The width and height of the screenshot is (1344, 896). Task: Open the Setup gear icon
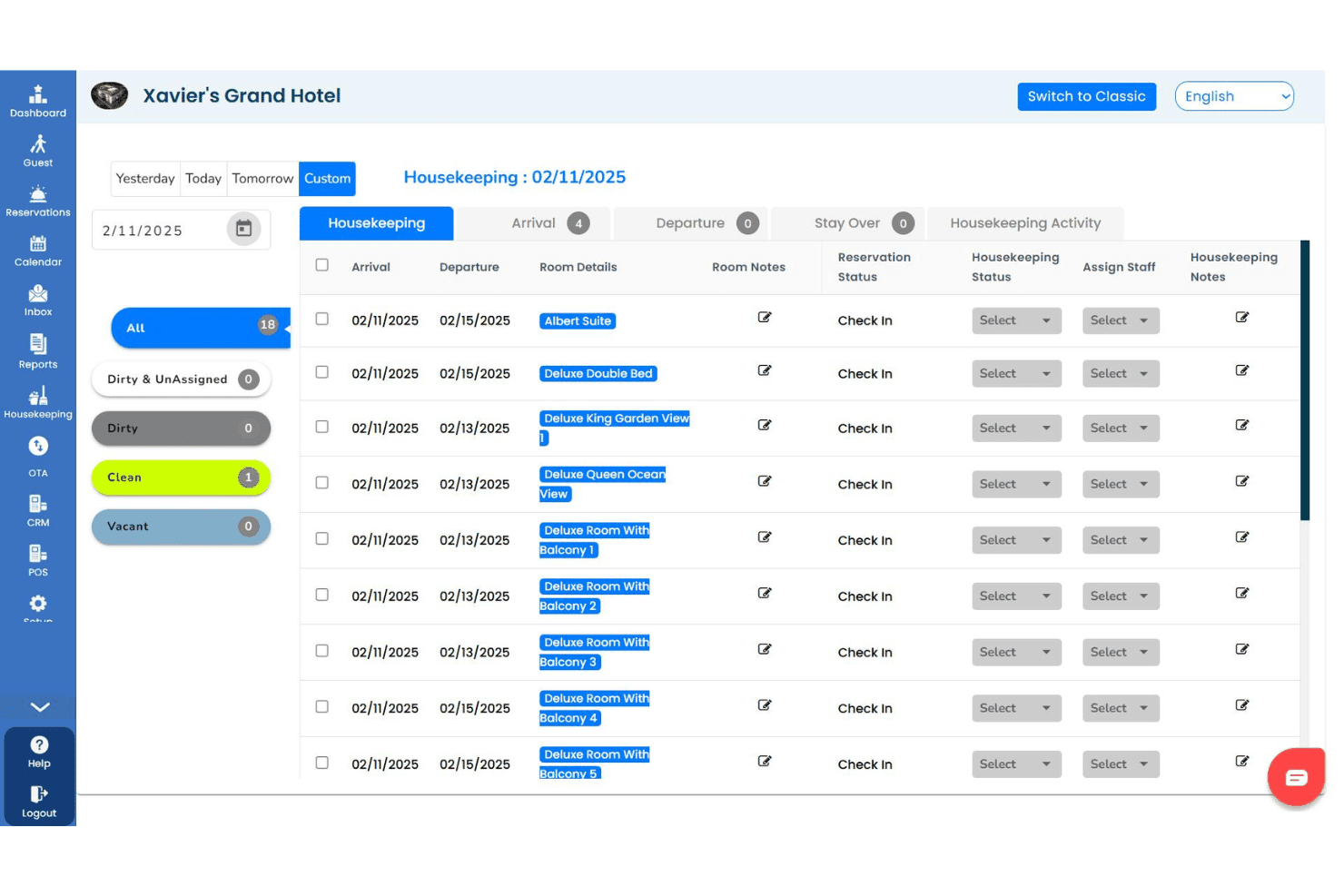38,604
